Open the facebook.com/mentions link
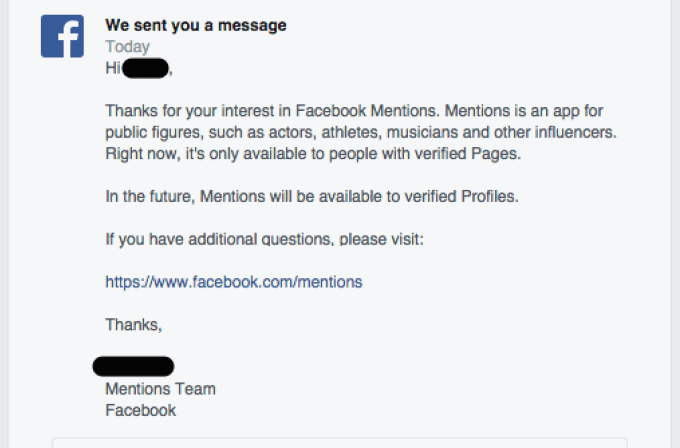The width and height of the screenshot is (680, 448). click(233, 282)
